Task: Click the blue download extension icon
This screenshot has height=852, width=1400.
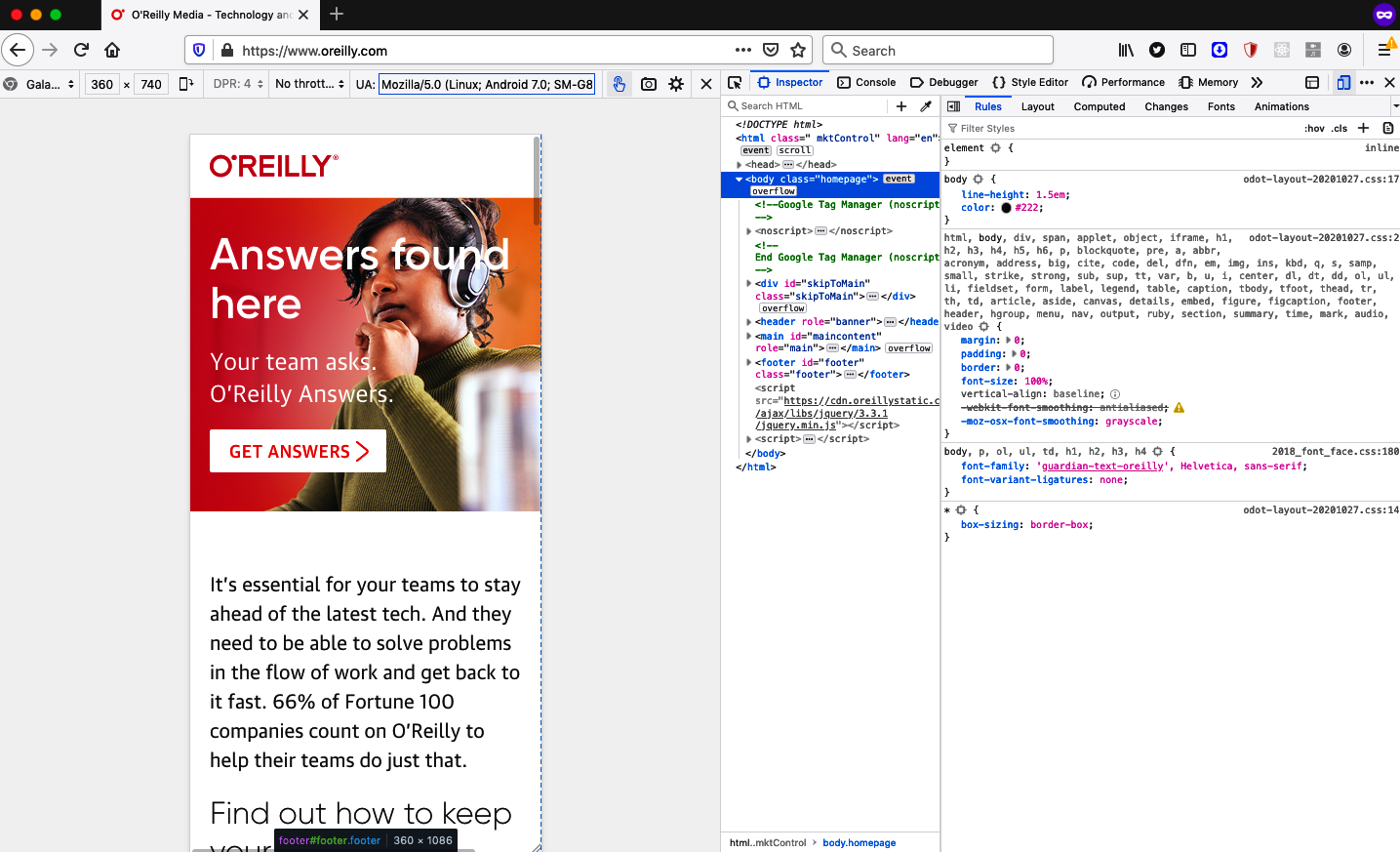Action: (x=1220, y=50)
